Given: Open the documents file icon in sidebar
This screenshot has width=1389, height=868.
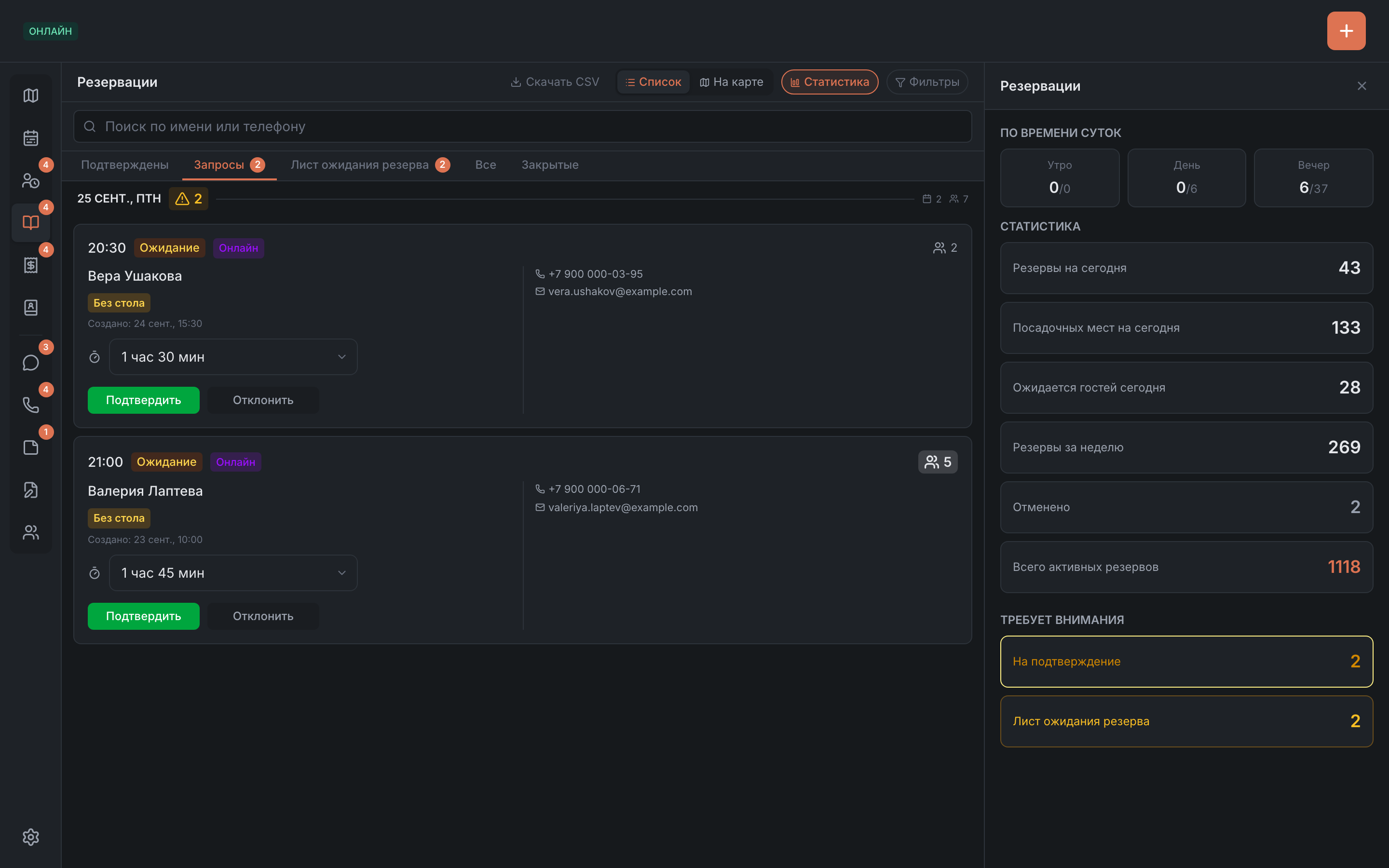Looking at the screenshot, I should [30, 448].
